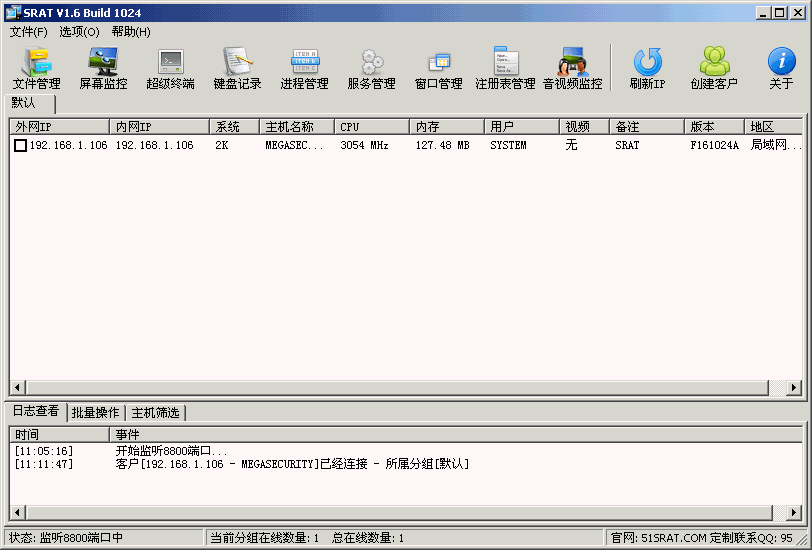Image resolution: width=812 pixels, height=550 pixels.
Task: Open 注册表管理 registry manager
Action: click(505, 68)
